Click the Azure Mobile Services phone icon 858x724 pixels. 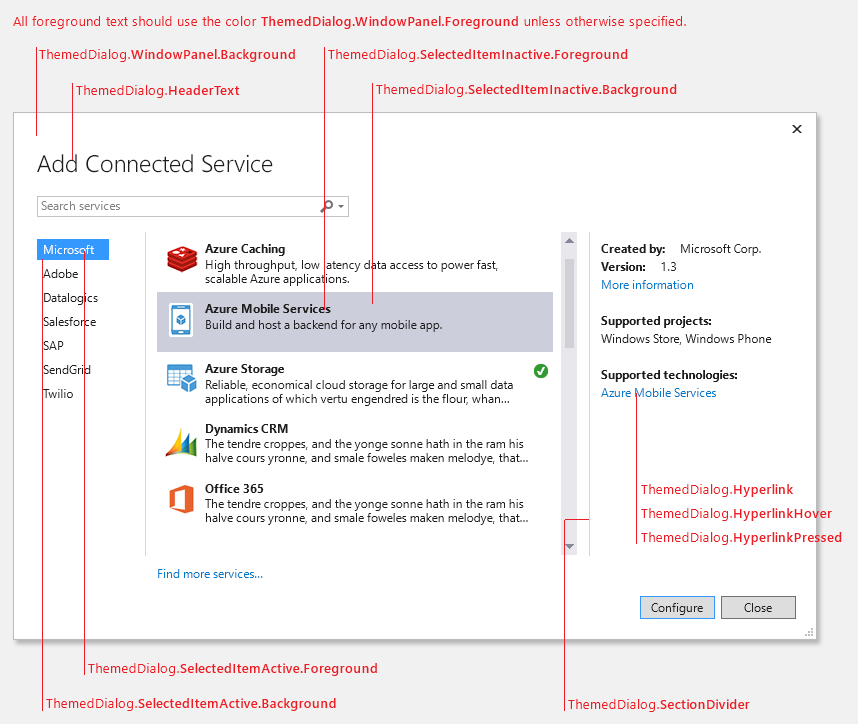coord(181,319)
